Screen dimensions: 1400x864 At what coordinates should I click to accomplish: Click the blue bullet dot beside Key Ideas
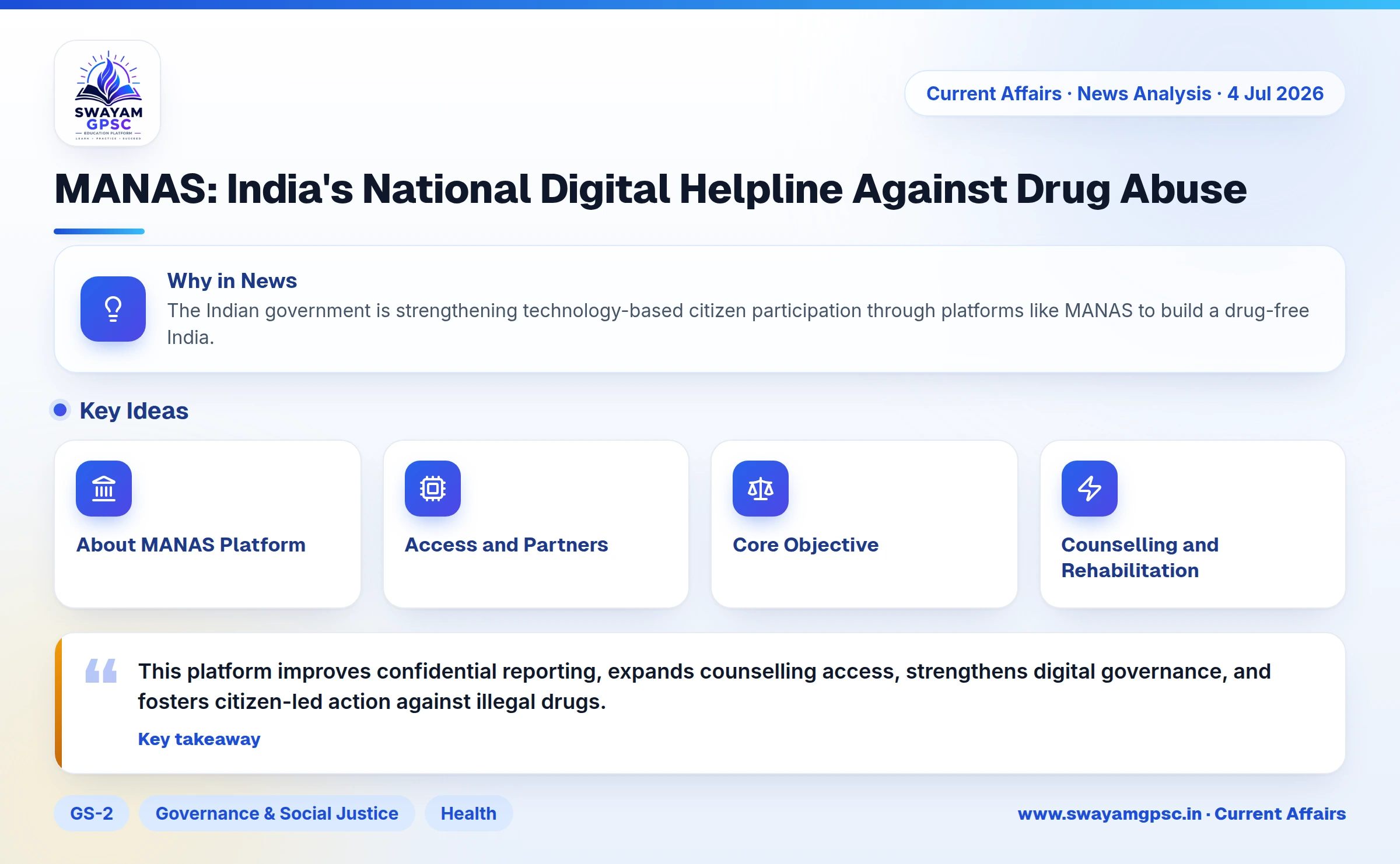(60, 410)
